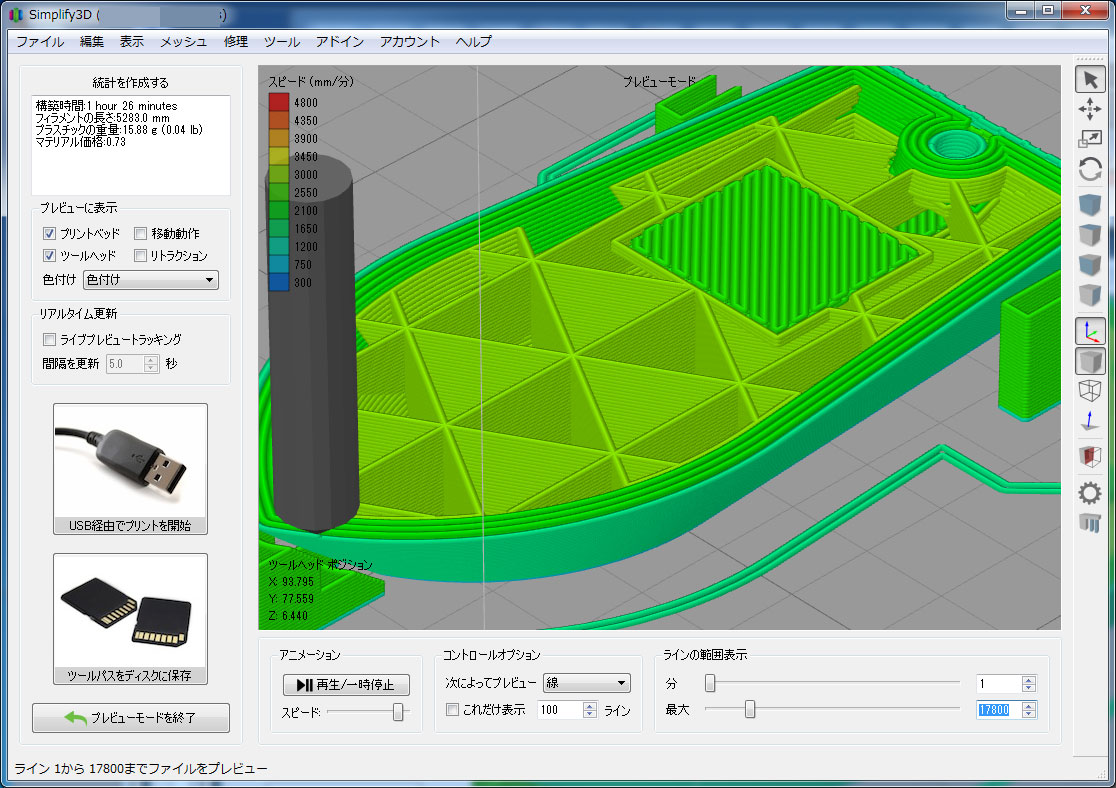The height and width of the screenshot is (788, 1116).
Task: Open cross section view tool
Action: [1090, 457]
